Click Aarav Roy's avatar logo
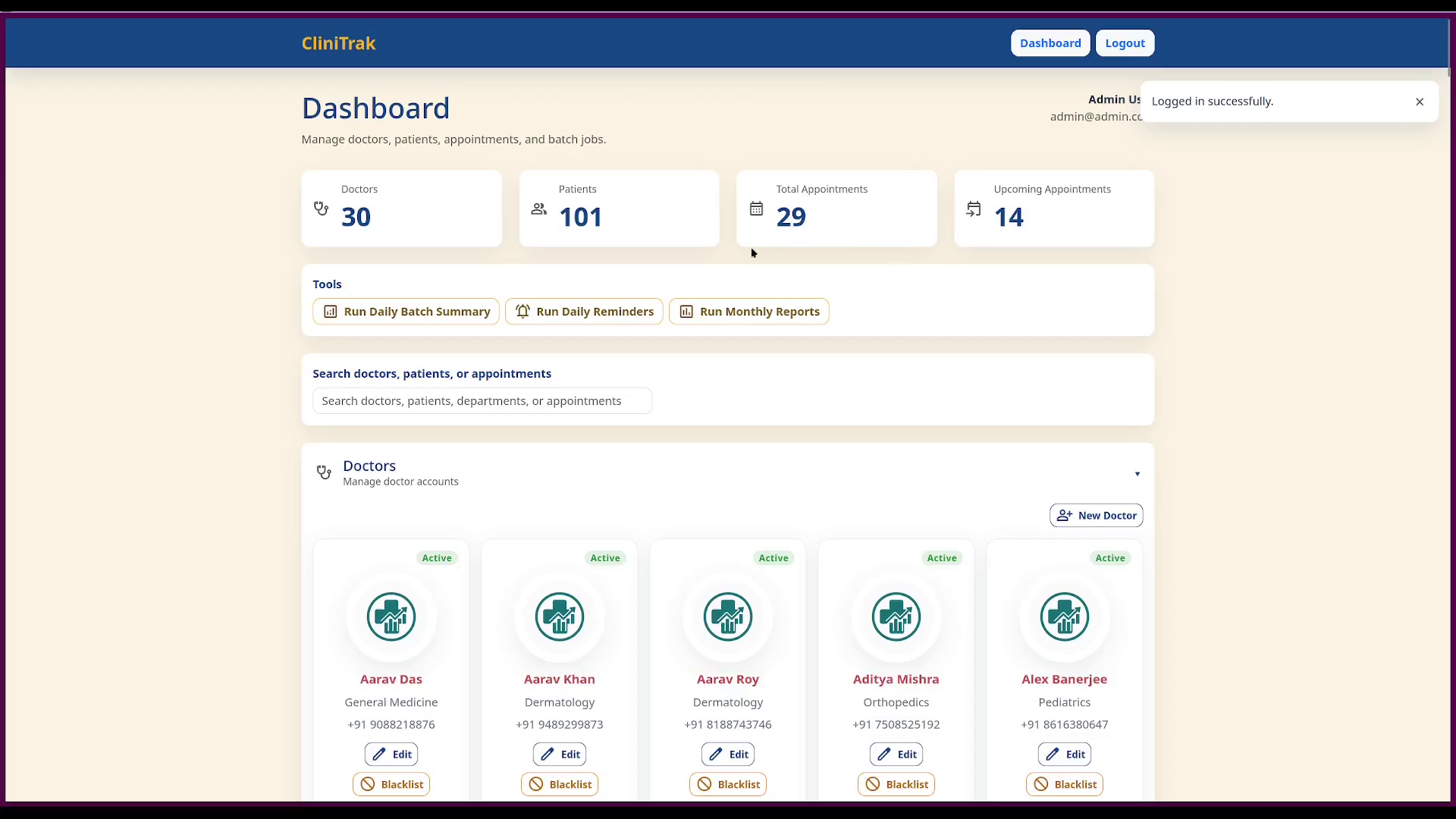 [728, 617]
